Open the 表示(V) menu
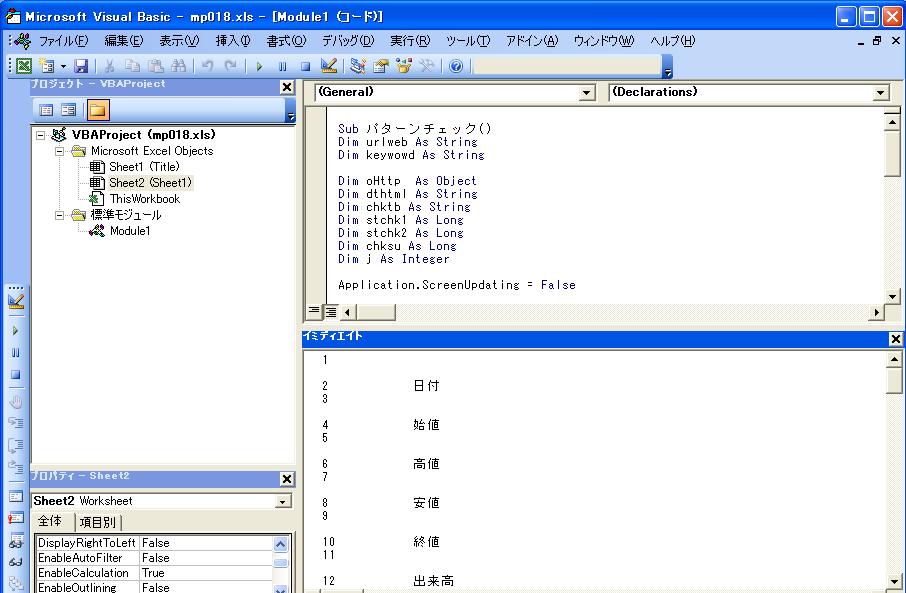Viewport: 906px width, 593px height. click(x=179, y=41)
